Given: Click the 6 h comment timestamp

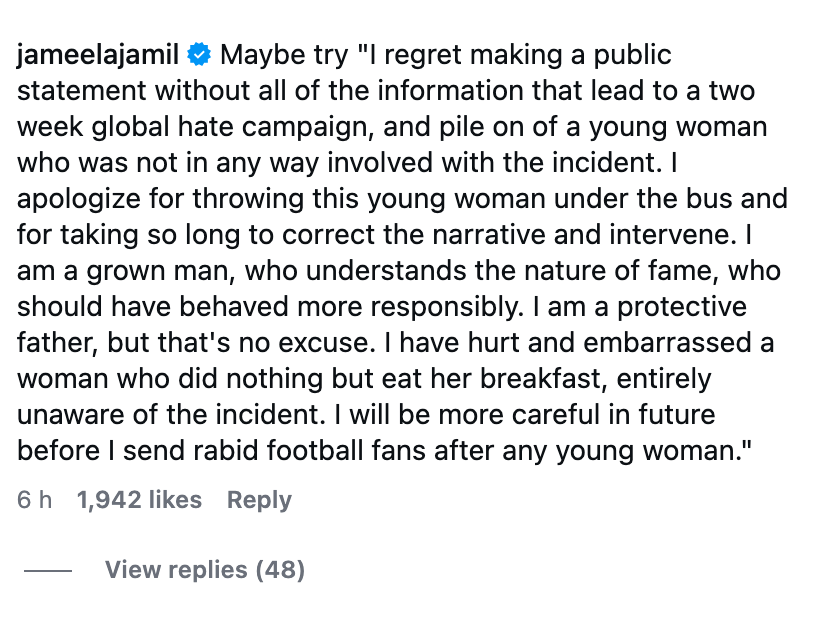Looking at the screenshot, I should tap(34, 499).
